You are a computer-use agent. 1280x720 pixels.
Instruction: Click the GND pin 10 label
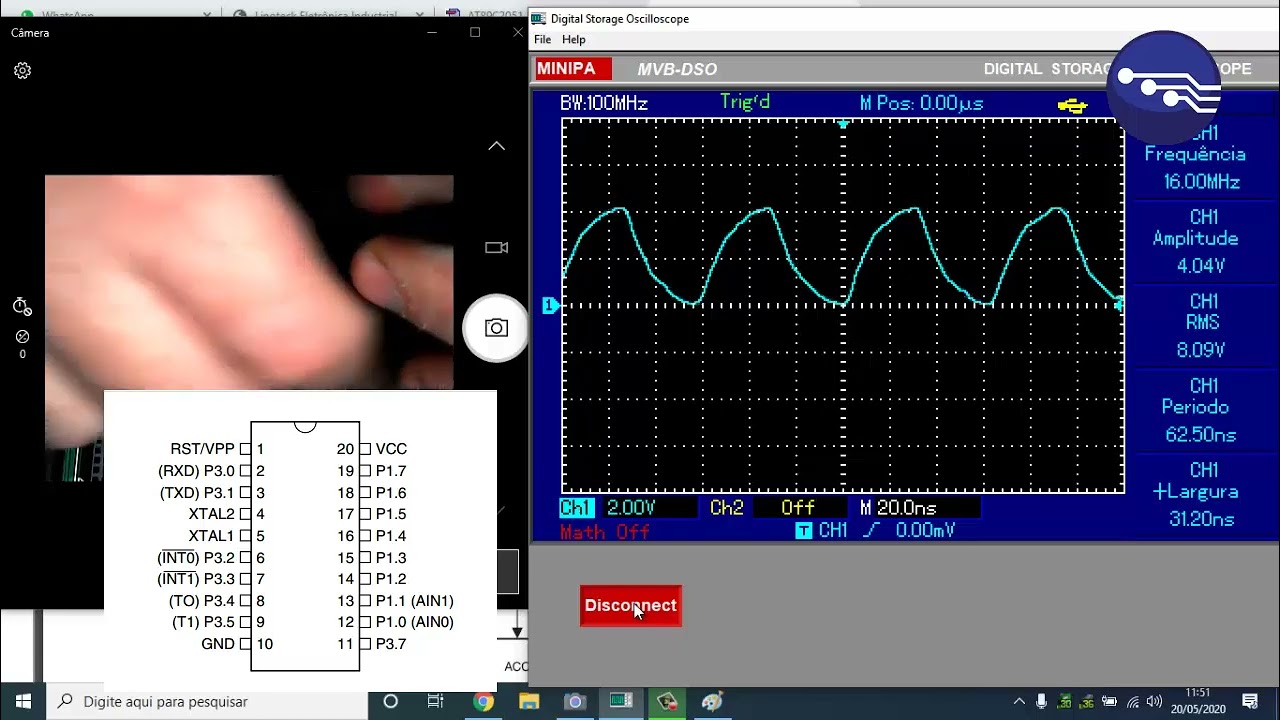tap(218, 644)
